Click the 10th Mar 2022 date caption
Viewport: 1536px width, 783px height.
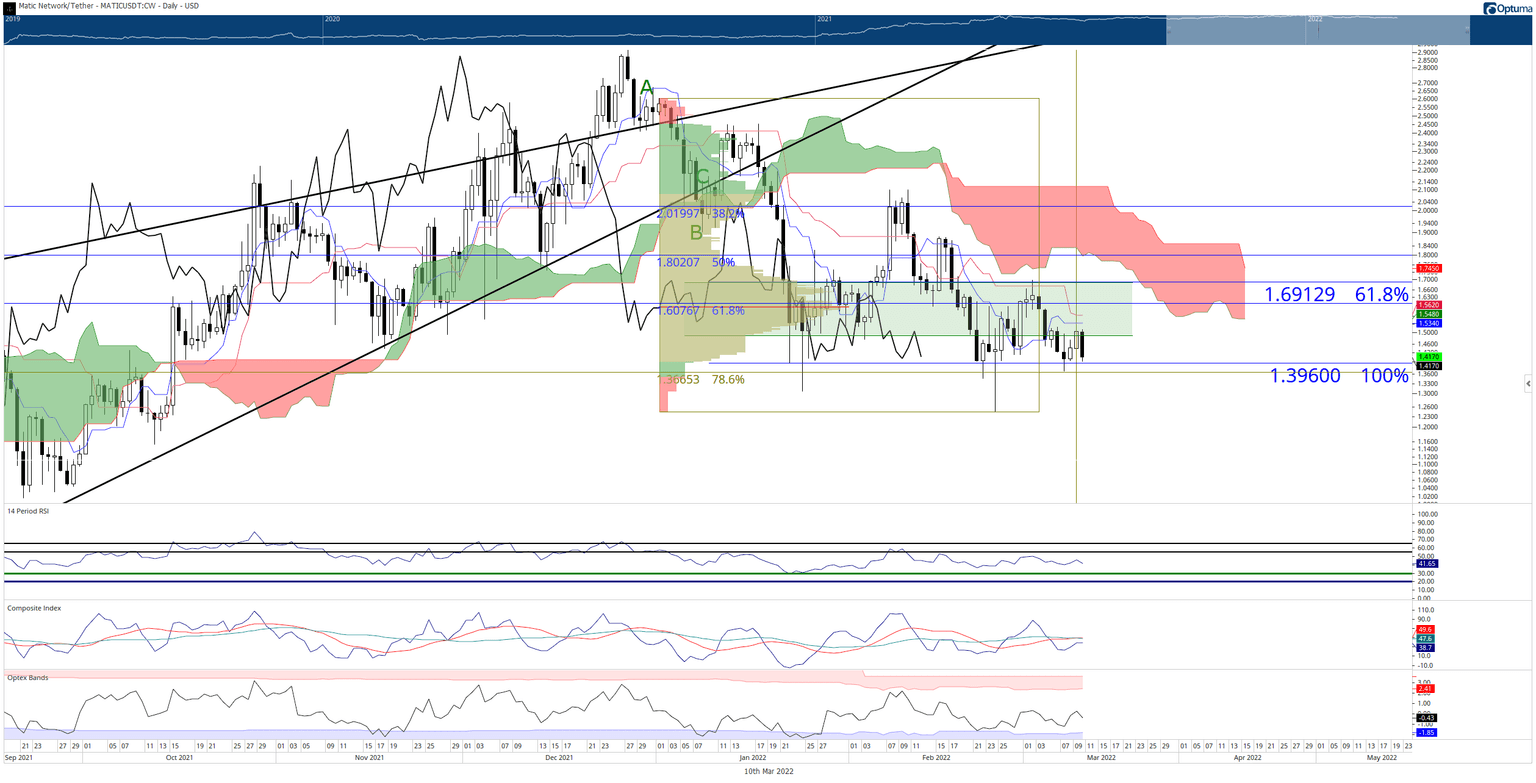point(768,771)
